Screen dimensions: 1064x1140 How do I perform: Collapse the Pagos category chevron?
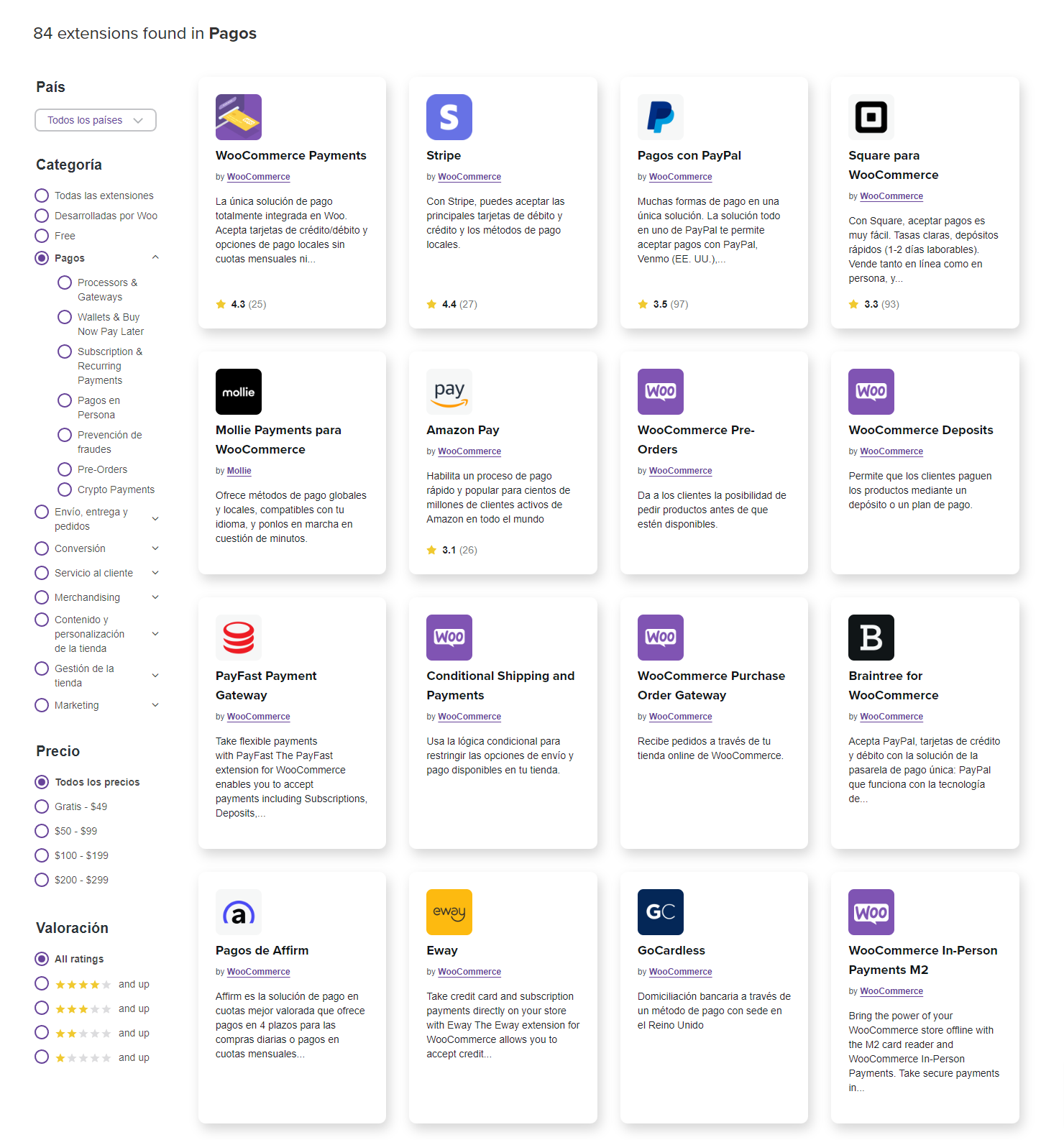pyautogui.click(x=155, y=257)
